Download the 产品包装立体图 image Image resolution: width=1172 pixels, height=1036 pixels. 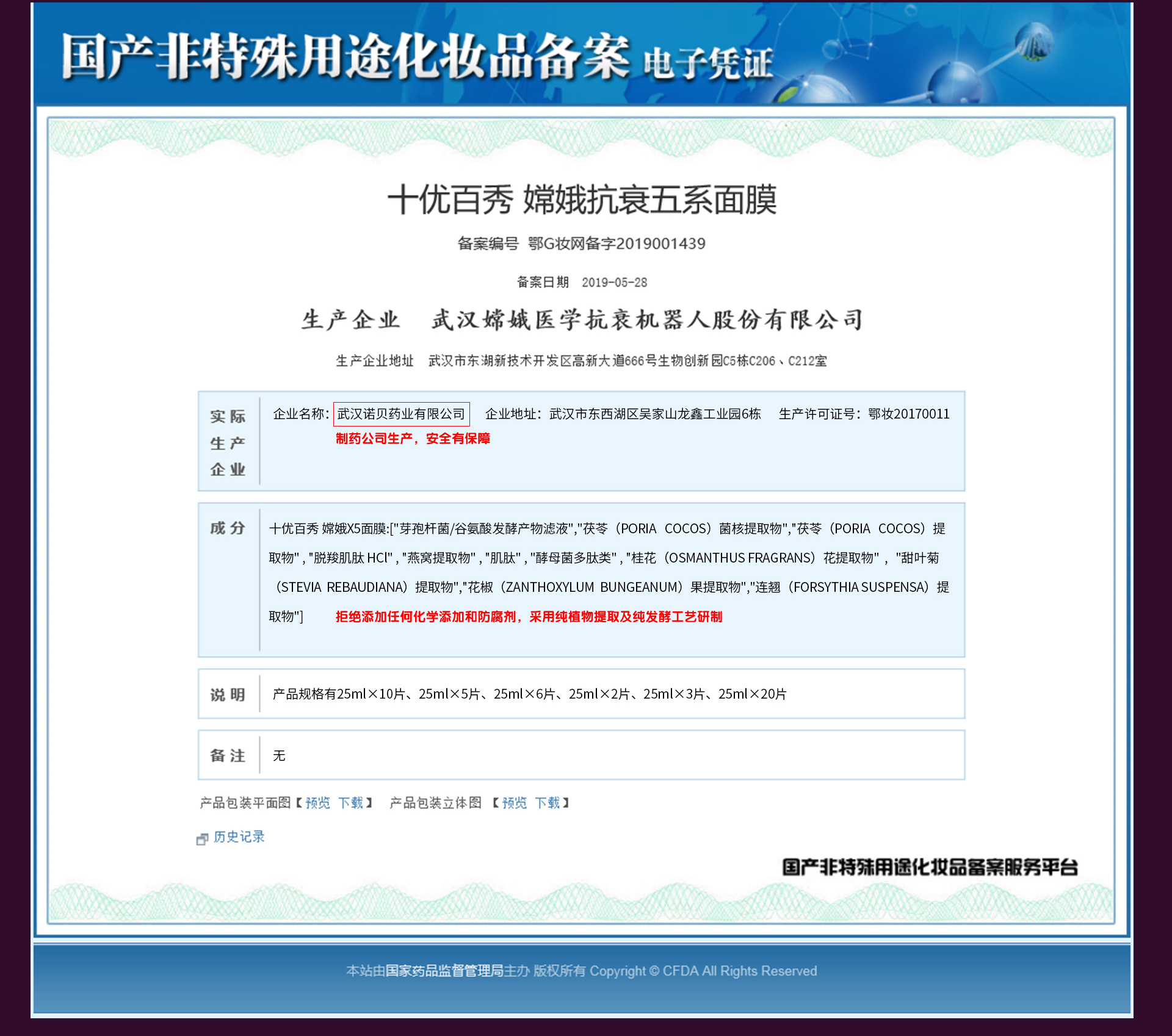coord(548,803)
